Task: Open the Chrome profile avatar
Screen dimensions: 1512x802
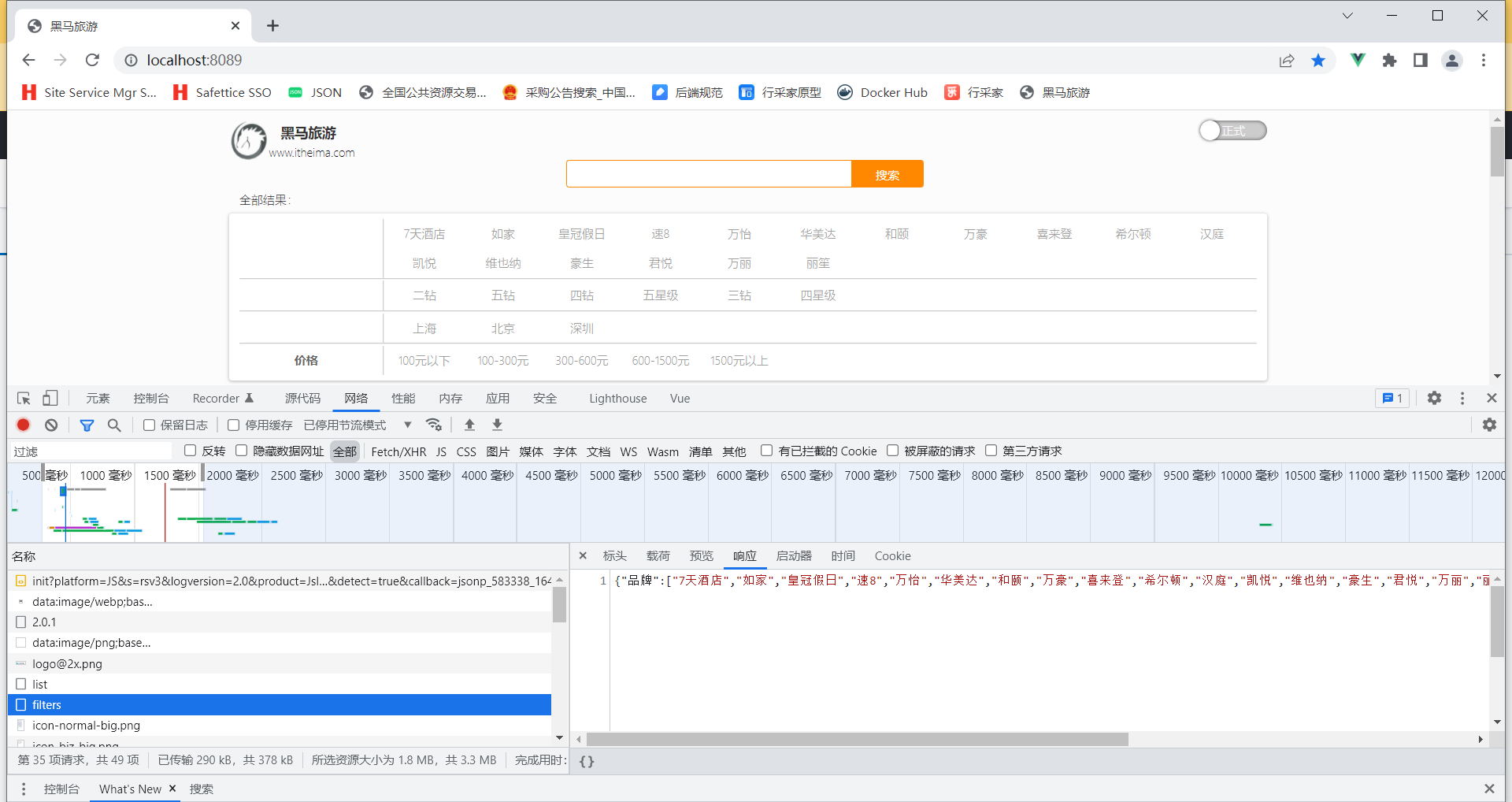Action: [x=1452, y=61]
